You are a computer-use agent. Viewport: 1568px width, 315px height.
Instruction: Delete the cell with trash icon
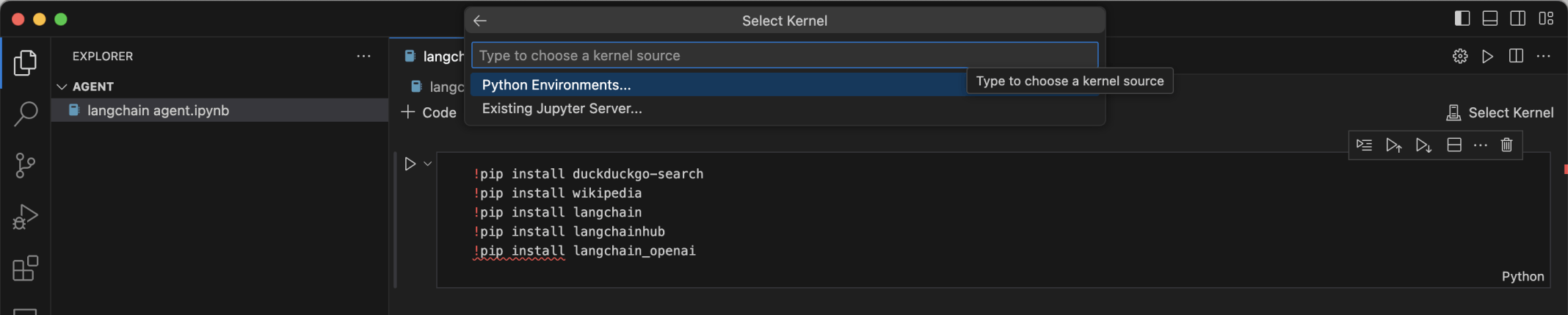tap(1506, 145)
